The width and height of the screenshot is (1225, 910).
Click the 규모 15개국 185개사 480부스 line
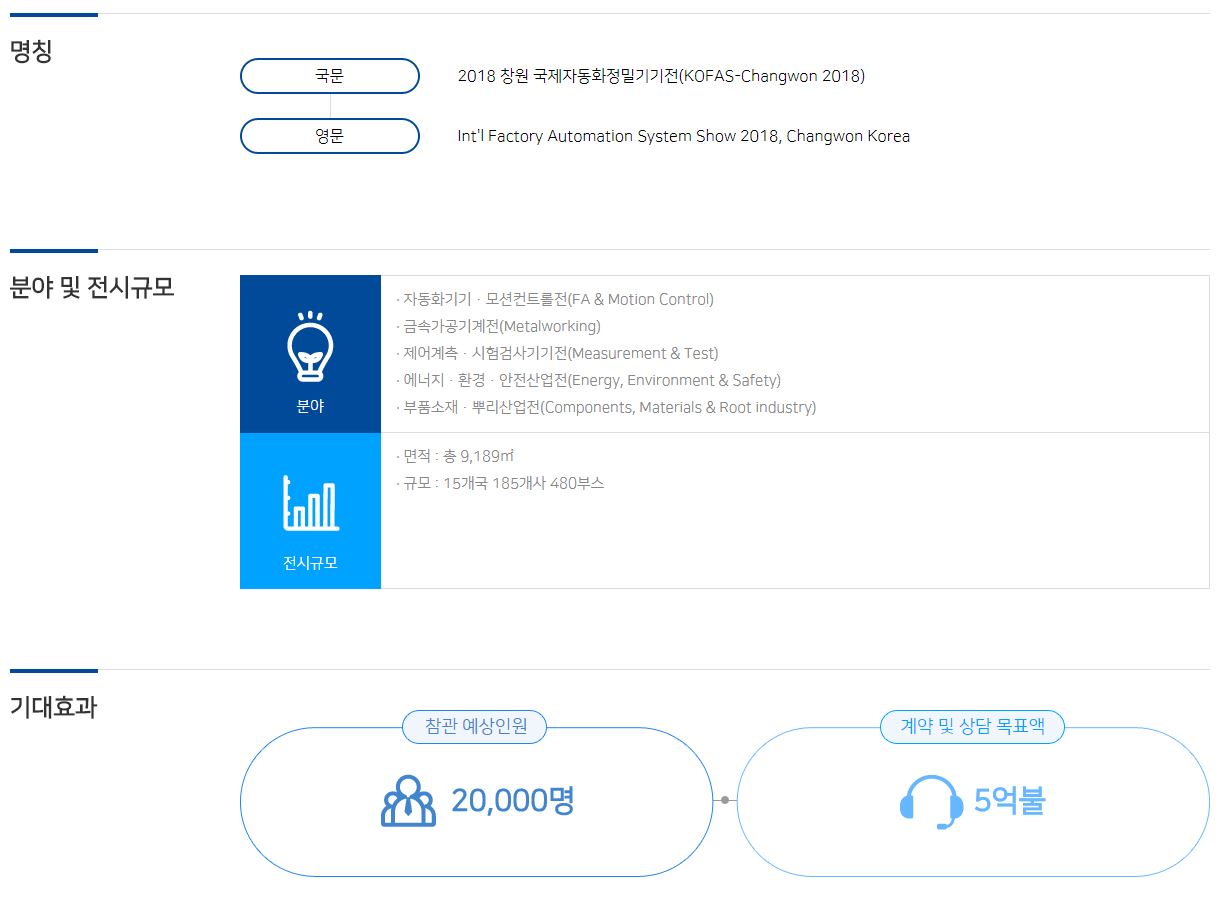click(500, 483)
